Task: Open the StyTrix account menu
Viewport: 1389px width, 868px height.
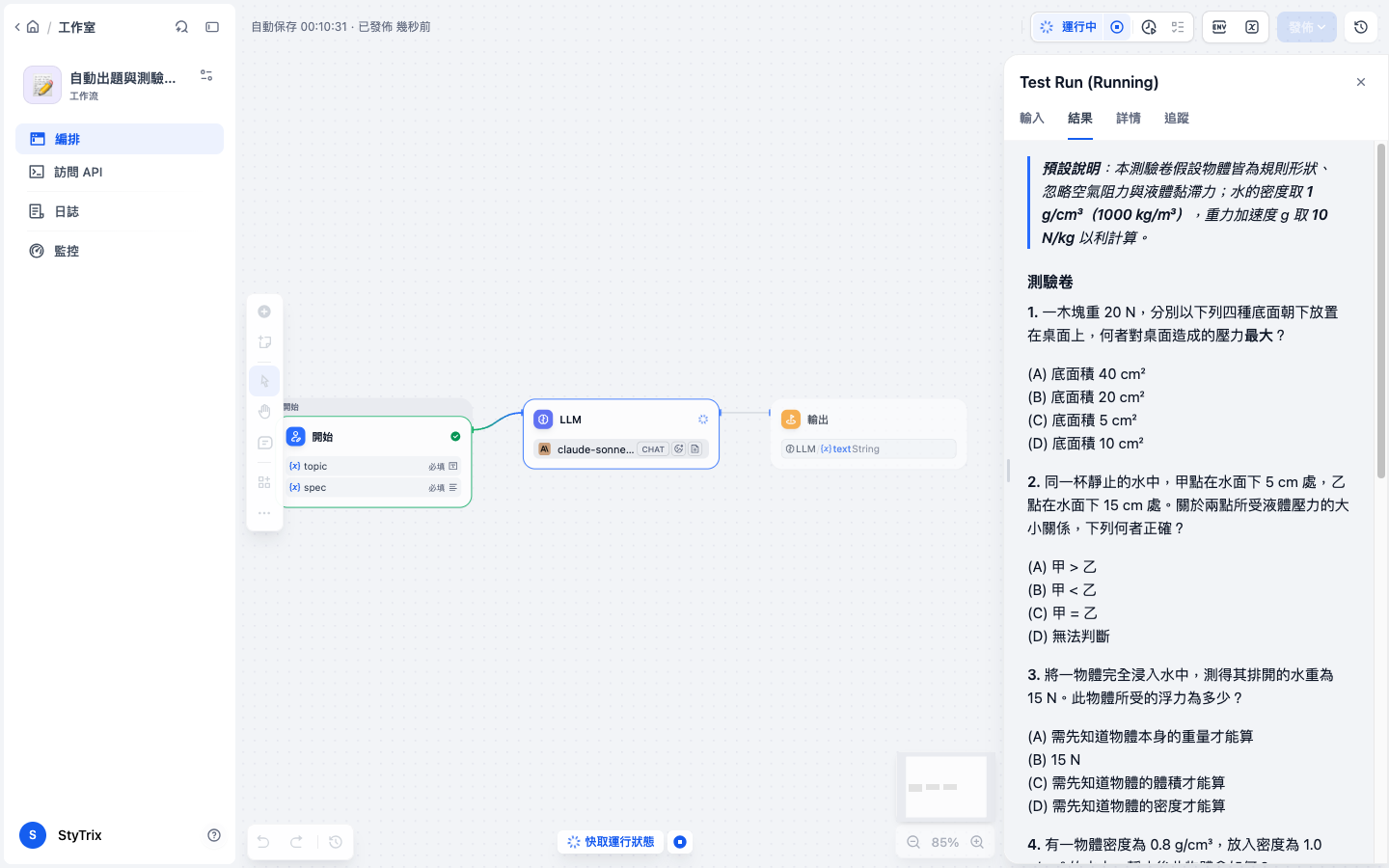Action: tap(62, 835)
